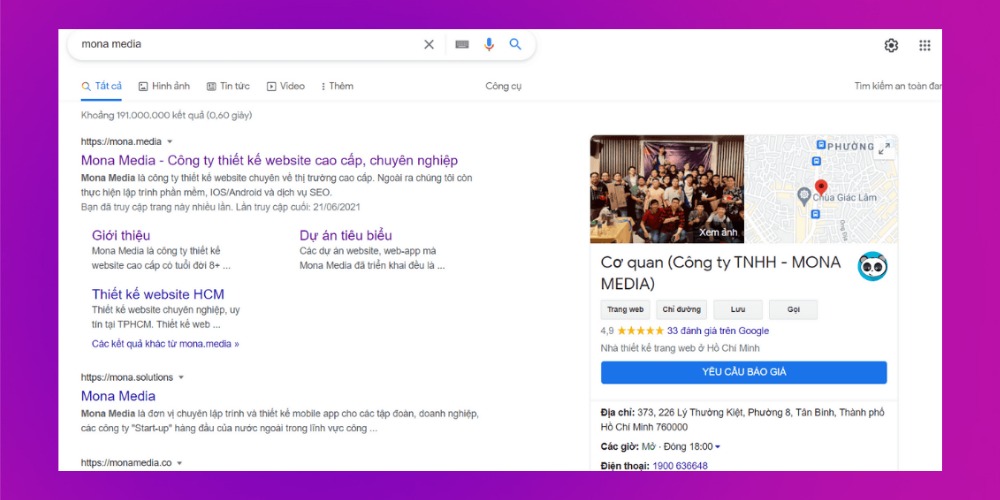Expand dropdown arrow beside https://mona.solutions
The width and height of the screenshot is (1000, 500).
pos(181,378)
